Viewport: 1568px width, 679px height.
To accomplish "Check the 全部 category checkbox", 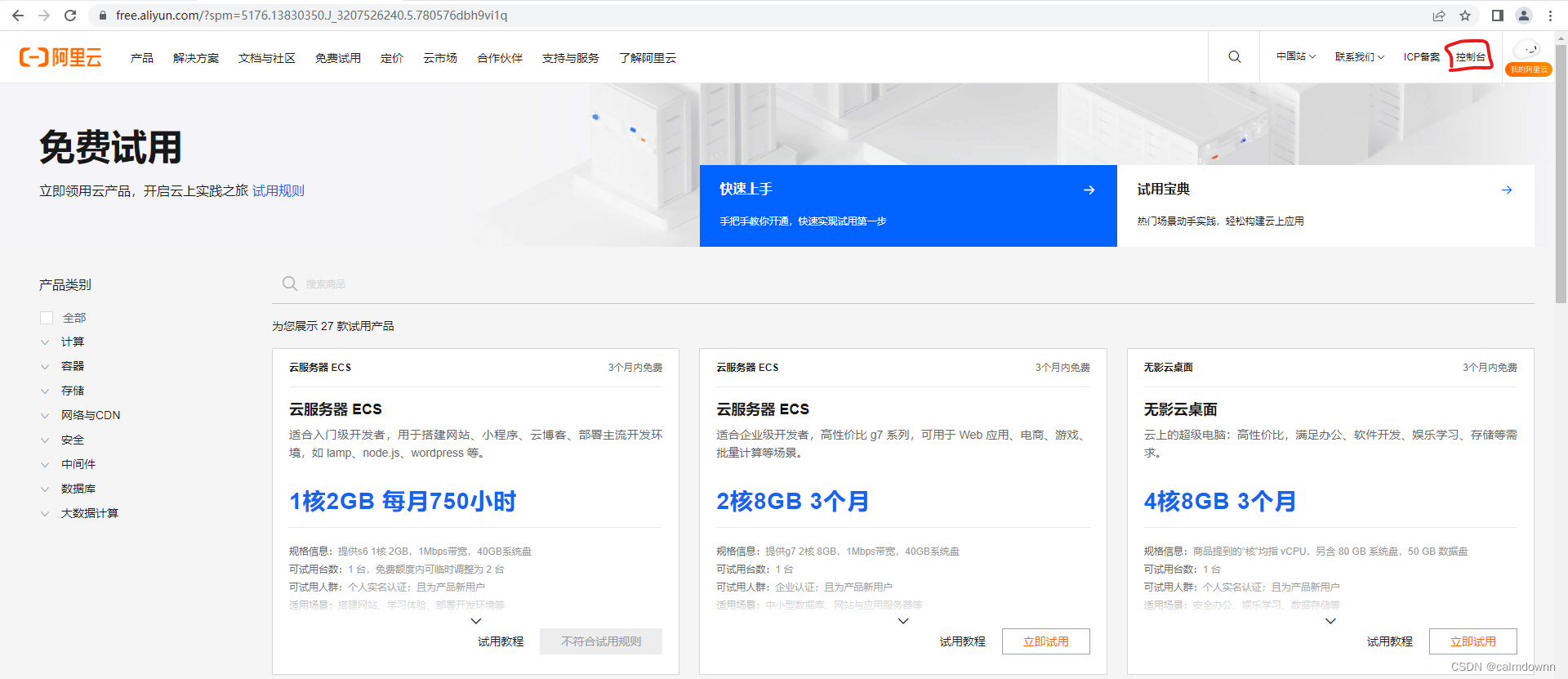I will (47, 318).
